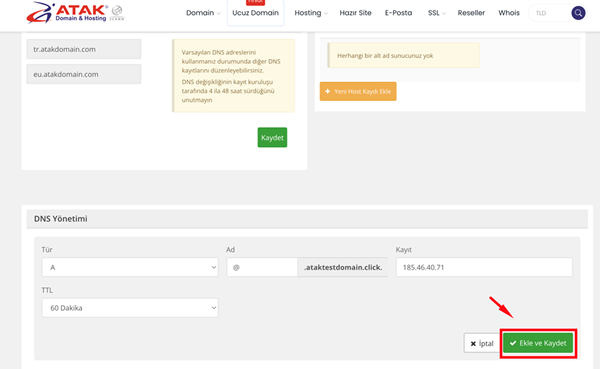Click the Varsayılan DNS adreslerini info note
Viewport: 600px width, 369px height.
[x=233, y=76]
